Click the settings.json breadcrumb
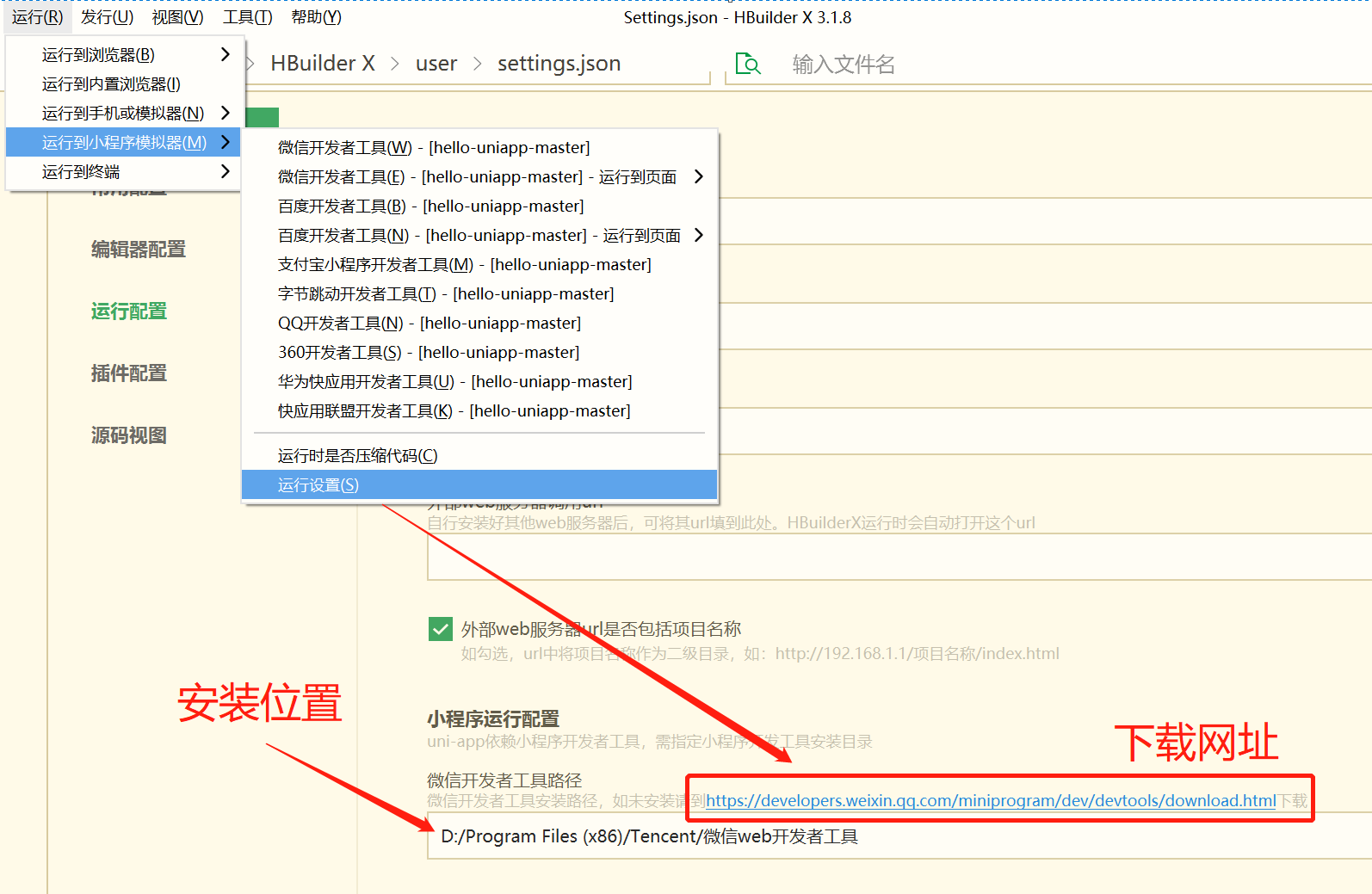 559,64
